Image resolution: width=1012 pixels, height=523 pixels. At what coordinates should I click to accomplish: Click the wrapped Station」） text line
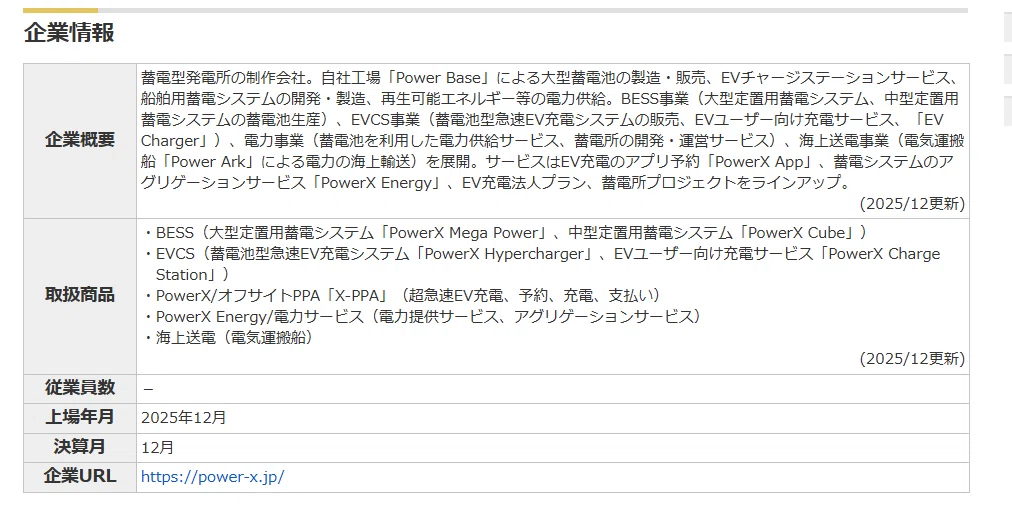click(192, 275)
